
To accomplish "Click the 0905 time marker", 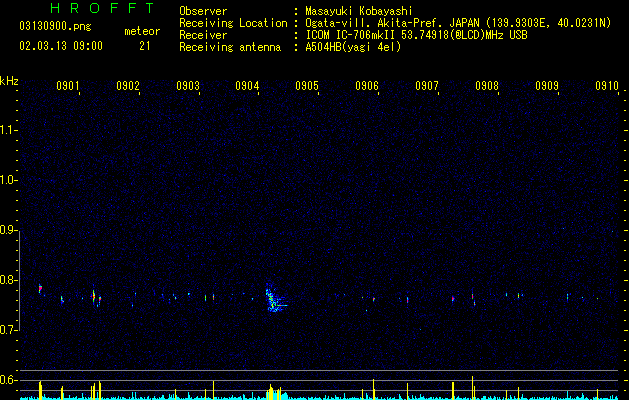I will pos(307,86).
